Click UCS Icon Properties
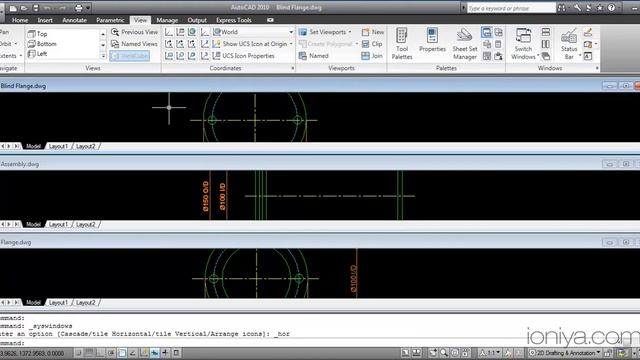 pos(243,56)
